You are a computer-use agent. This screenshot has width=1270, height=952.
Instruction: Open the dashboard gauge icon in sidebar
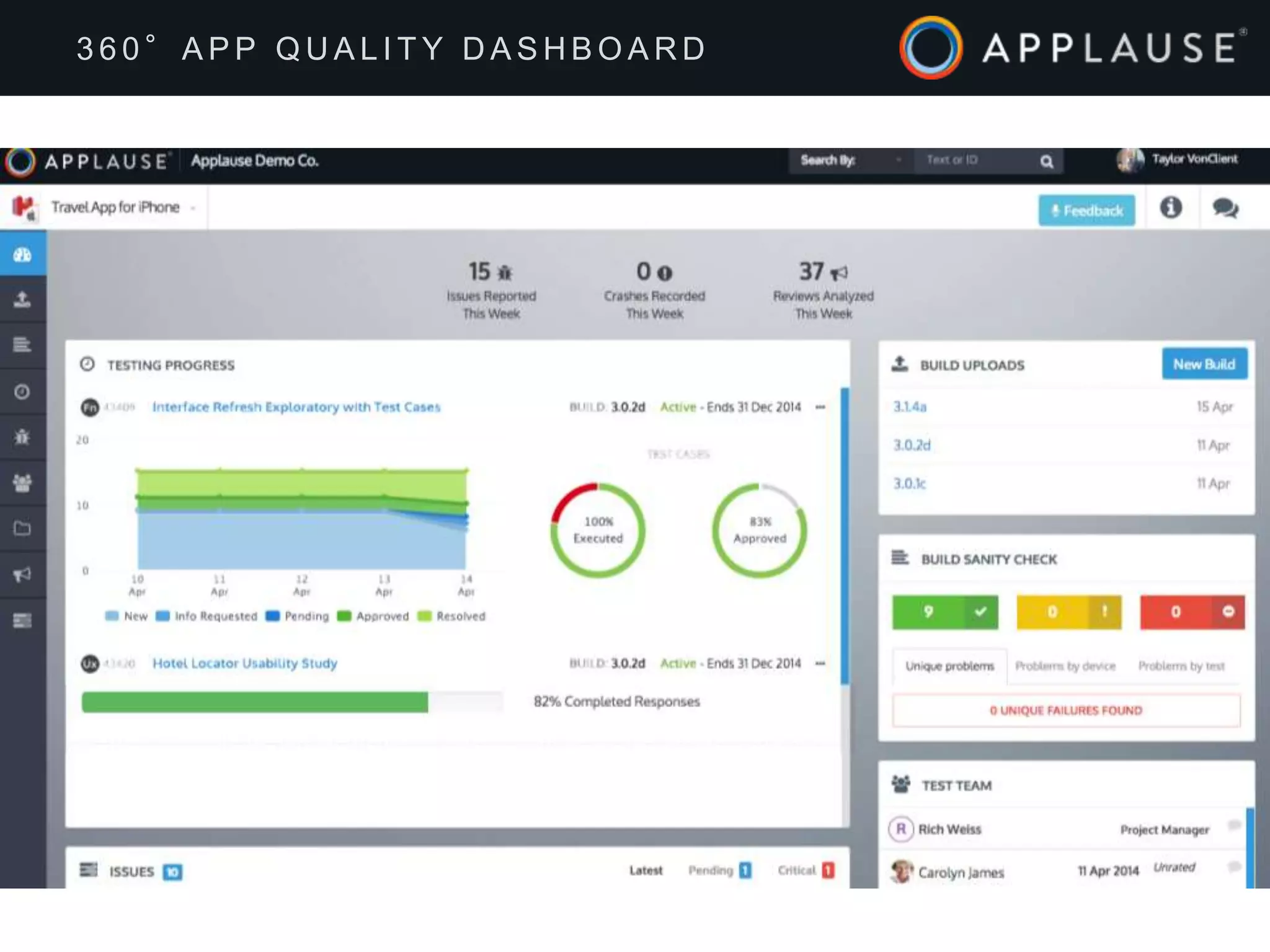pos(22,254)
